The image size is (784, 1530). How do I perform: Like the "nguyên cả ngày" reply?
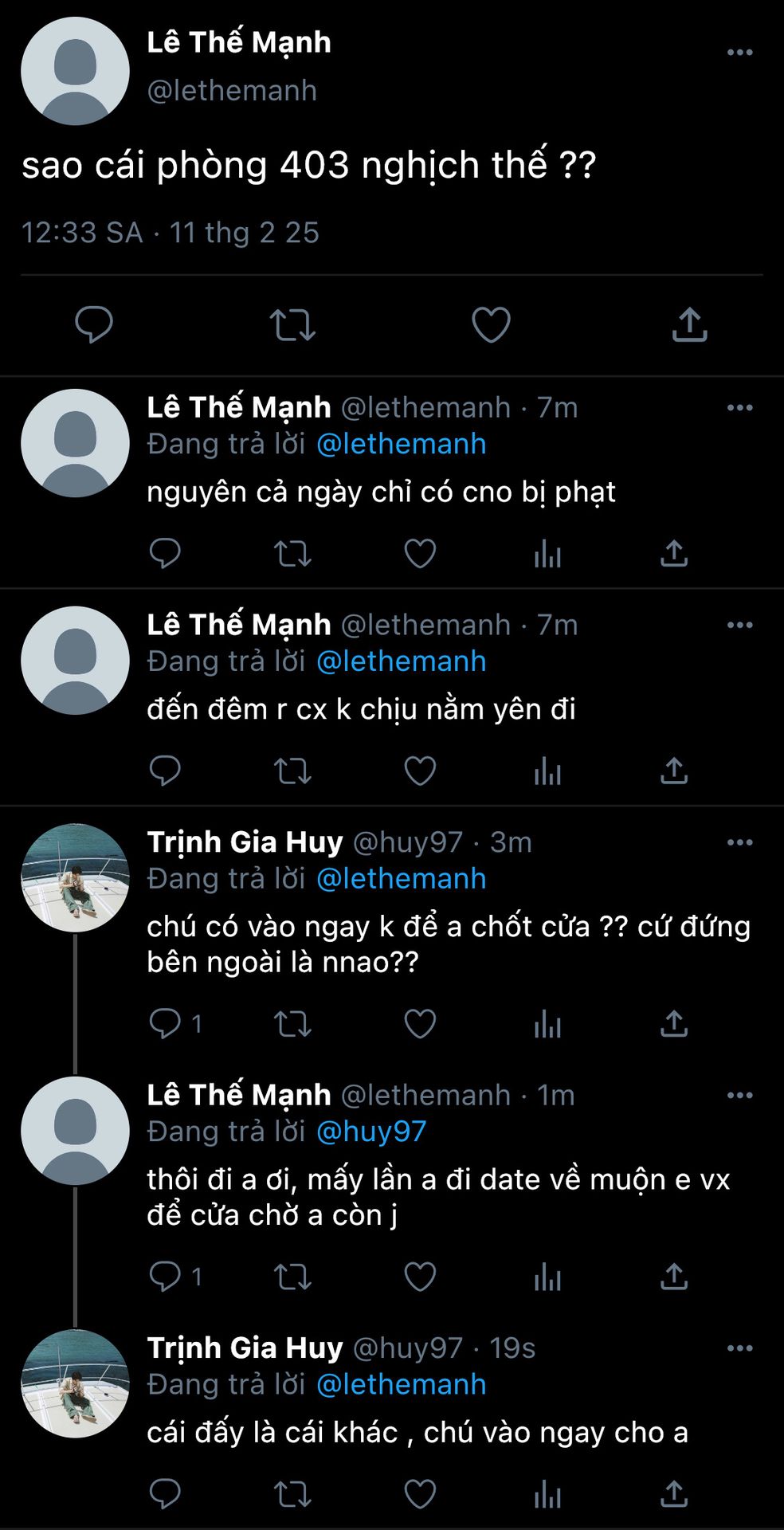point(420,553)
